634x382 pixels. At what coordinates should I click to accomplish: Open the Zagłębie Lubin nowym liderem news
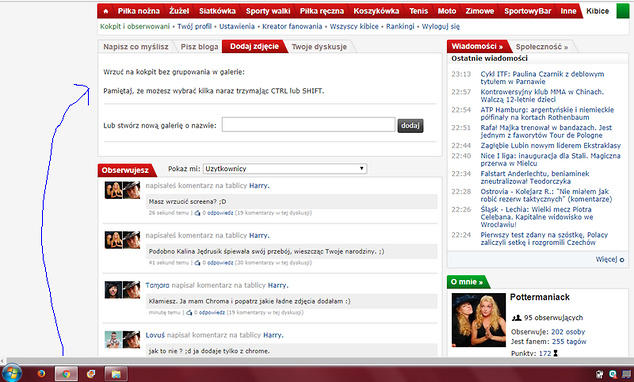pyautogui.click(x=551, y=146)
